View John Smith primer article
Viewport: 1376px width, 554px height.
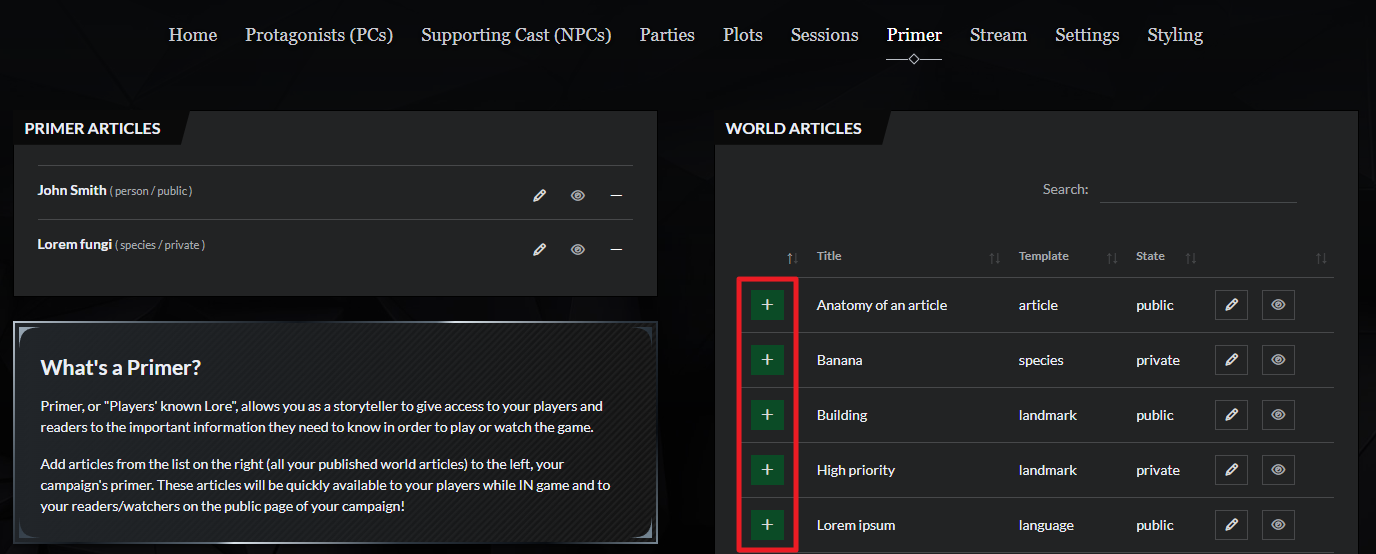click(x=578, y=195)
